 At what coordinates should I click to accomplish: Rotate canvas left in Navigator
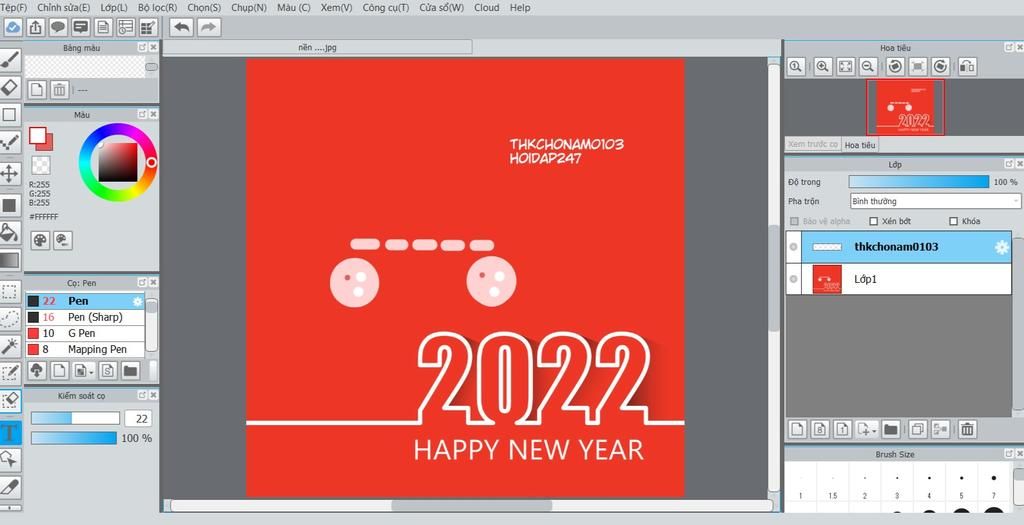click(x=896, y=66)
